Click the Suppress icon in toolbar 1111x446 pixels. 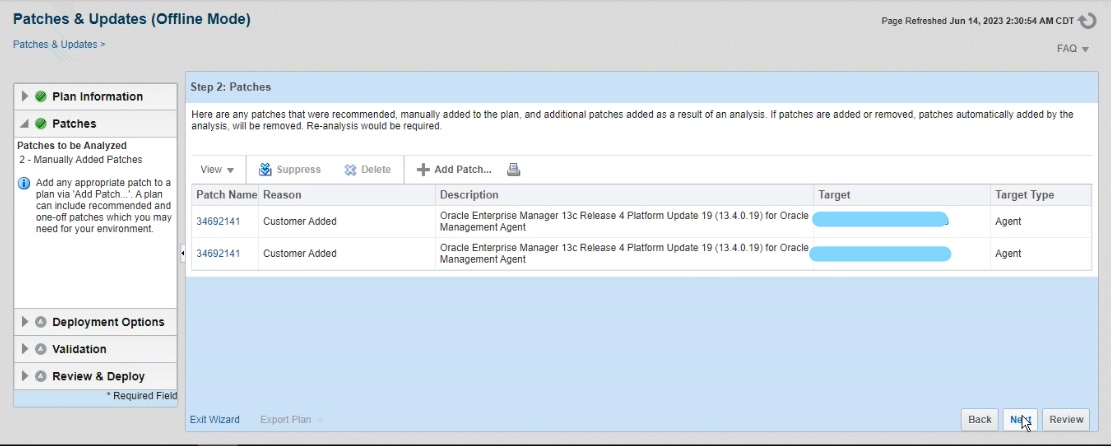266,169
